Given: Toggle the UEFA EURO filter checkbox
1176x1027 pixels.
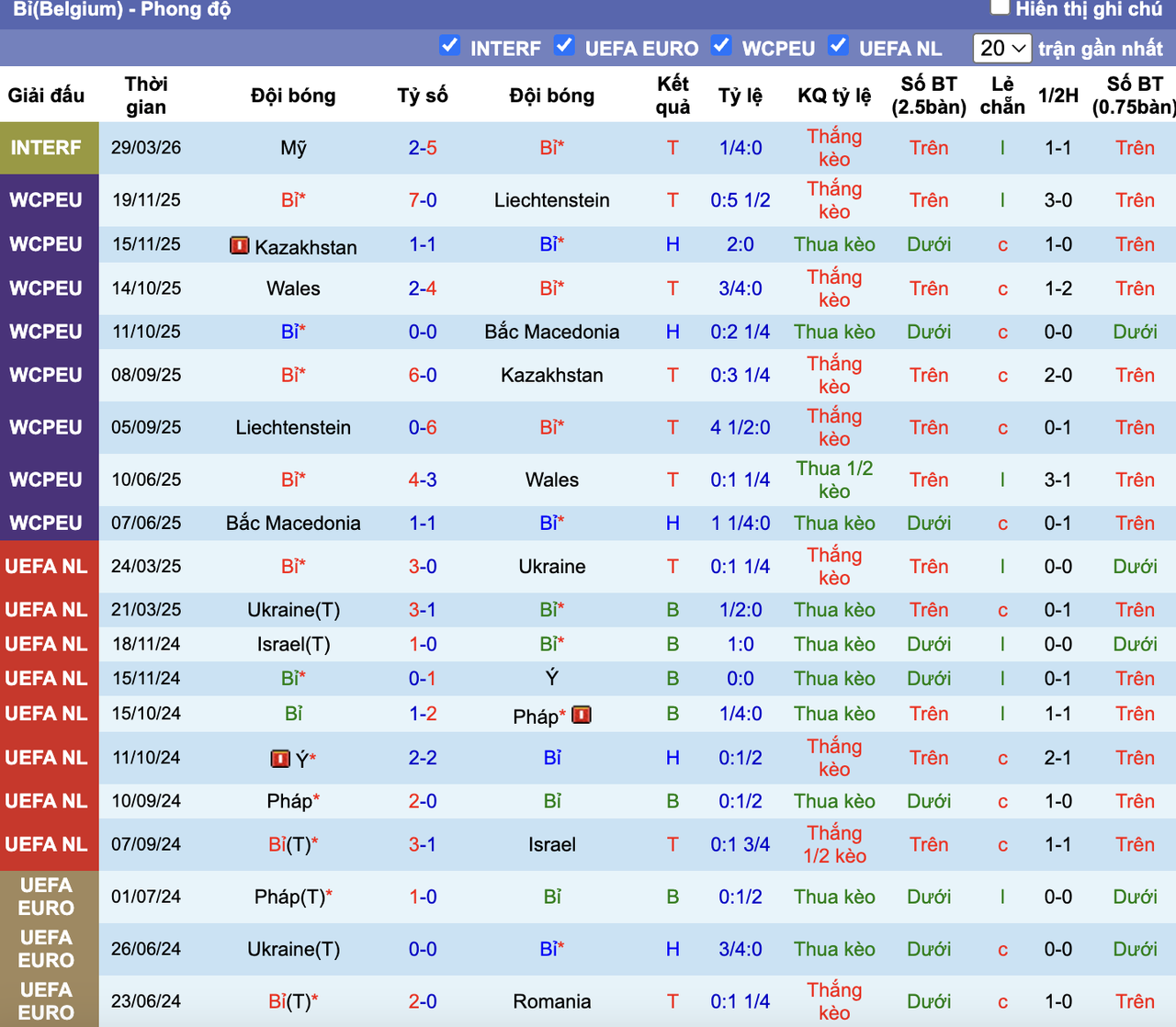Looking at the screenshot, I should tap(564, 45).
